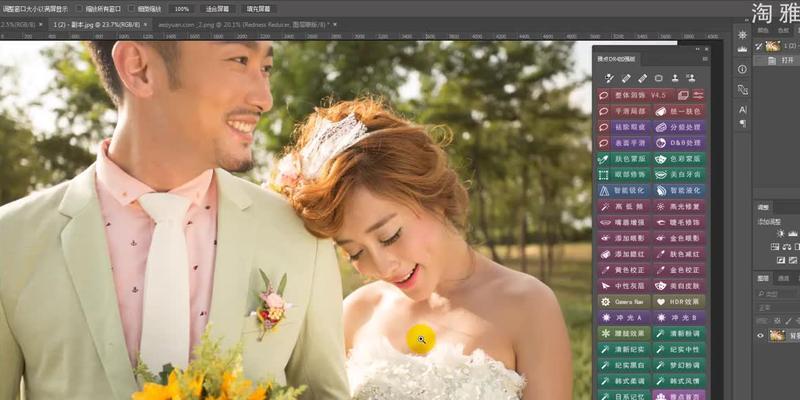The width and height of the screenshot is (800, 400).
Task: Run 高低频 high-low frequency action
Action: [623, 206]
